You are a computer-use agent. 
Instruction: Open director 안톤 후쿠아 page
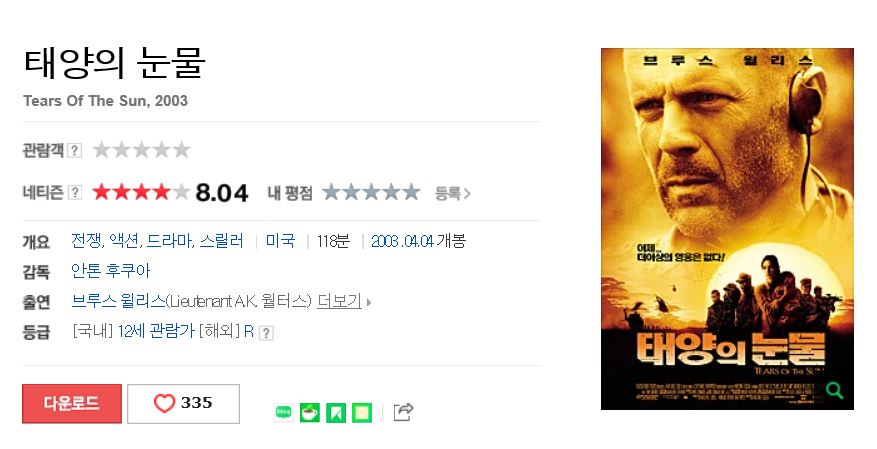[111, 271]
